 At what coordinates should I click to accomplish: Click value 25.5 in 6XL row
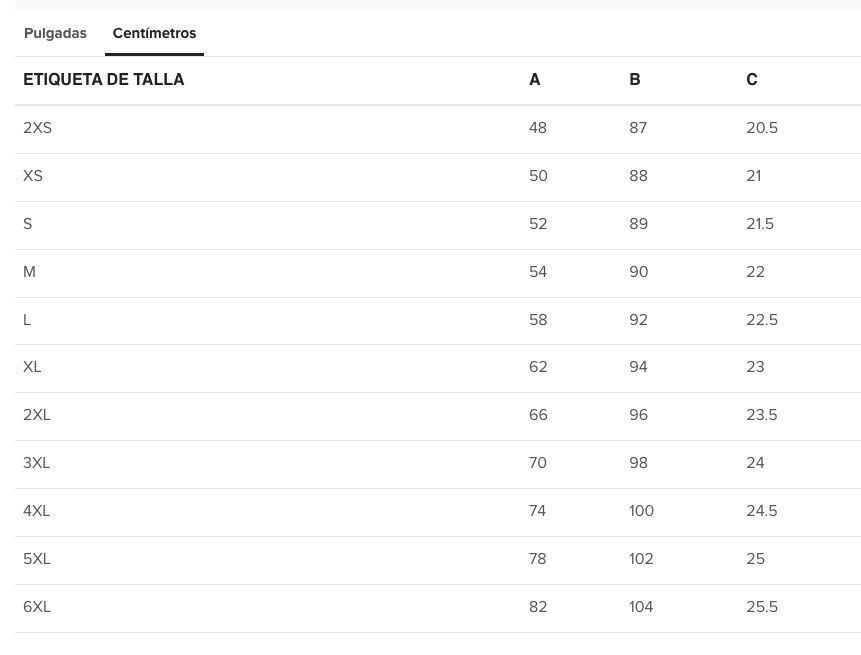point(762,607)
